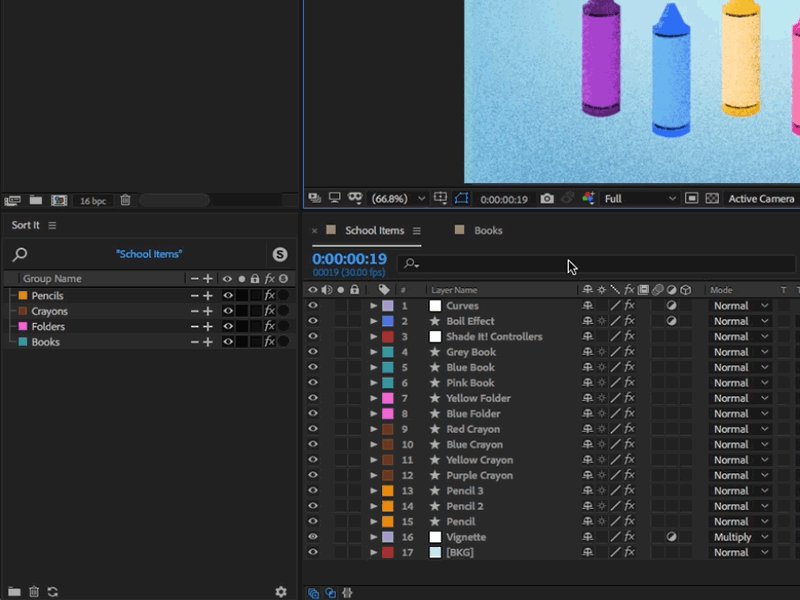Screen dimensions: 800x600
Task: Click the show channel color icon
Action: 588,199
